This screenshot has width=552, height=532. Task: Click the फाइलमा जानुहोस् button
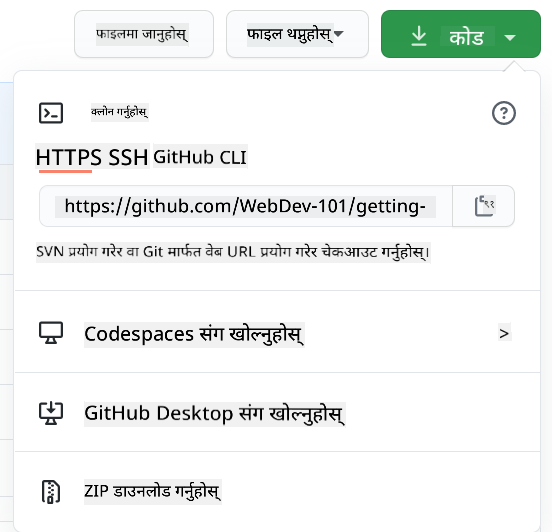point(144,34)
